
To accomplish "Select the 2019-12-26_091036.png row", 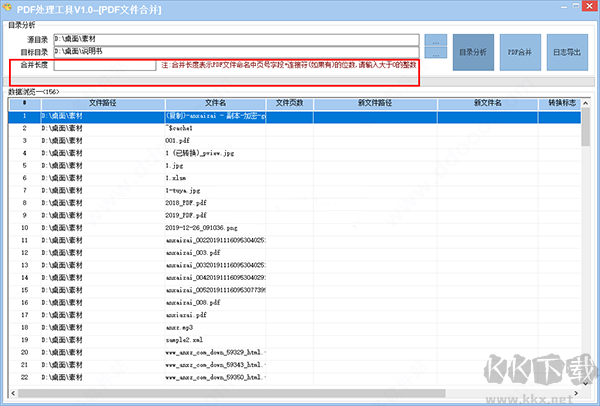I will (x=215, y=227).
